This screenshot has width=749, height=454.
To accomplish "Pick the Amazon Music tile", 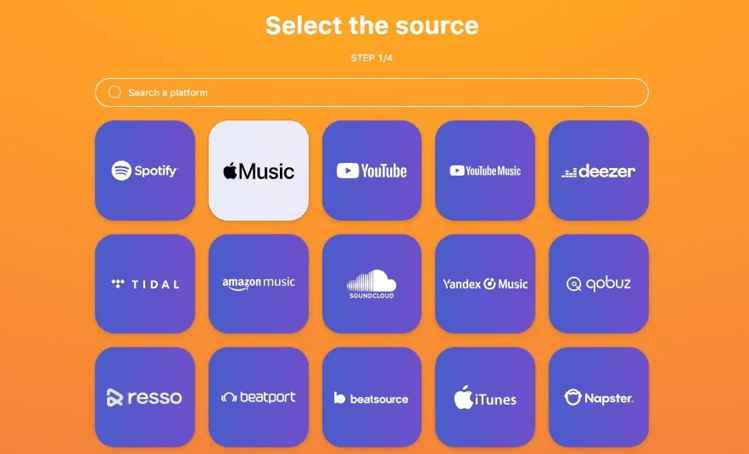I will click(258, 284).
